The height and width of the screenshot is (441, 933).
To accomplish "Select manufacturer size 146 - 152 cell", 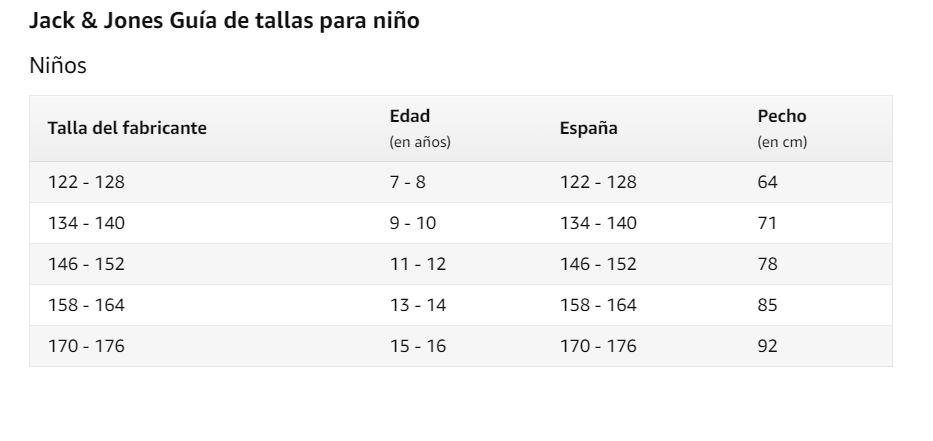I will pyautogui.click(x=86, y=264).
